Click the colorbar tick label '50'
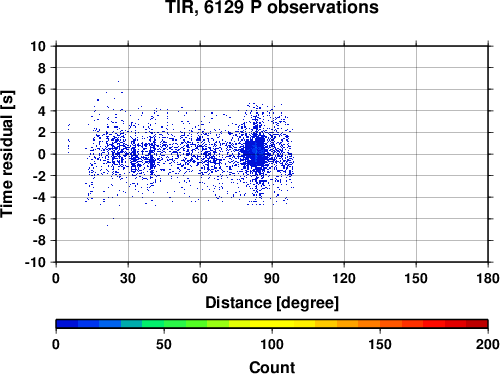Viewport: 500px width, 374px height. (x=164, y=344)
